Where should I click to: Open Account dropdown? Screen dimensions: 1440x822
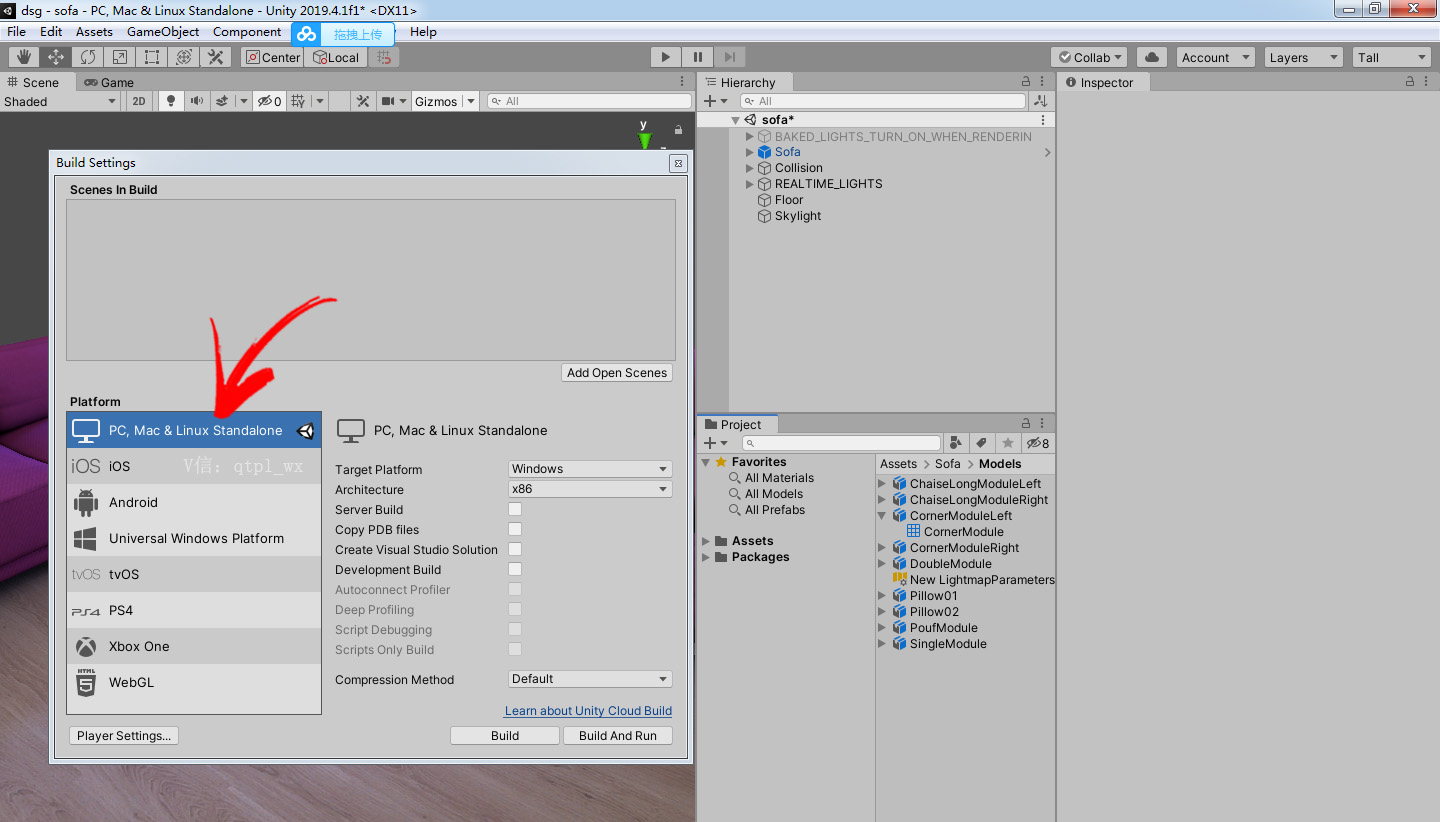[1215, 57]
